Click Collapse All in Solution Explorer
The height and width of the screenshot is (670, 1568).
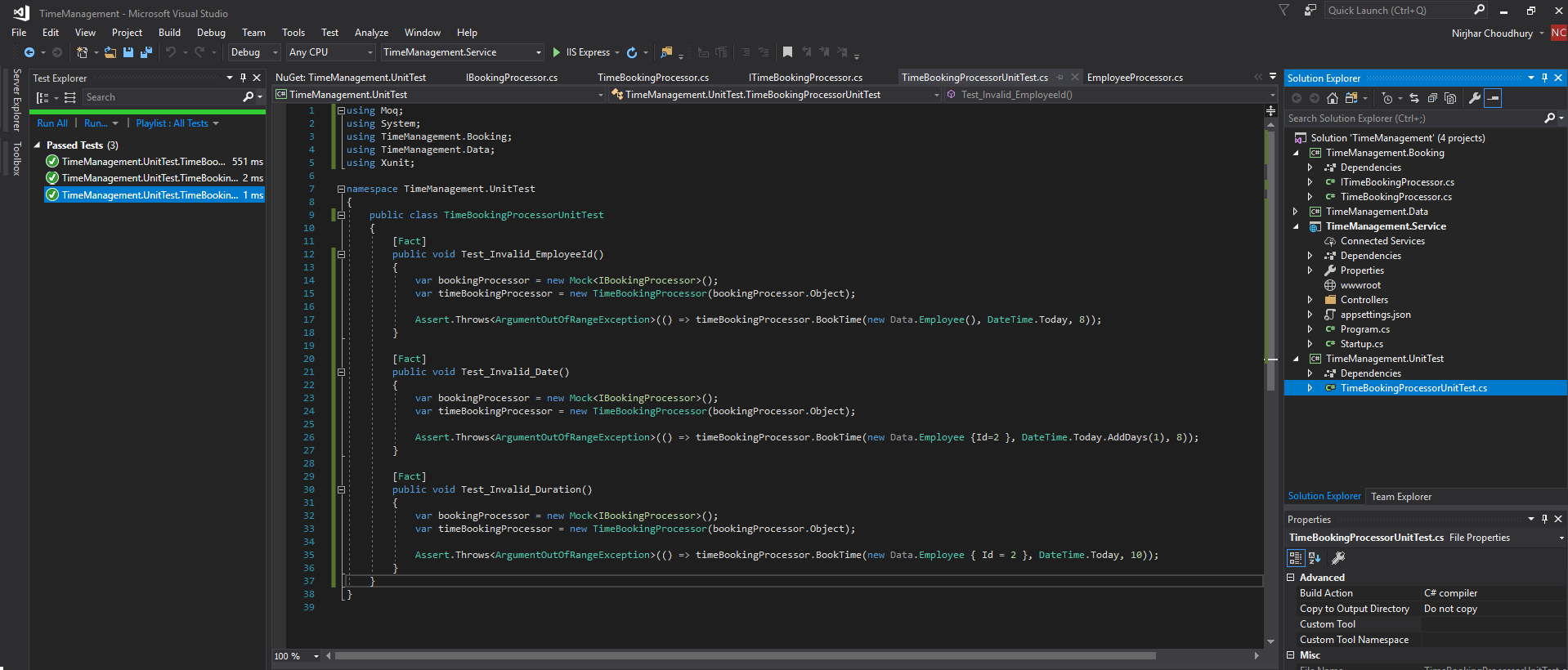pos(1432,98)
